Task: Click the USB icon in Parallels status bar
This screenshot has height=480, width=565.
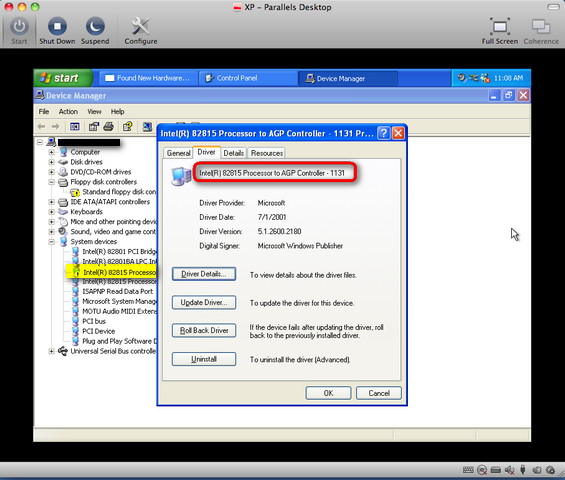Action: coord(523,470)
